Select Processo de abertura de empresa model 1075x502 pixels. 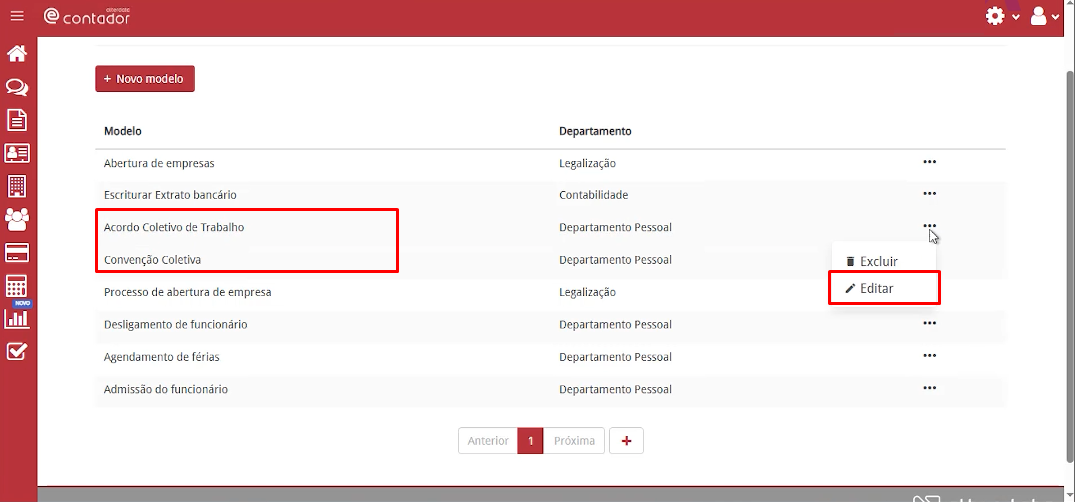[188, 292]
